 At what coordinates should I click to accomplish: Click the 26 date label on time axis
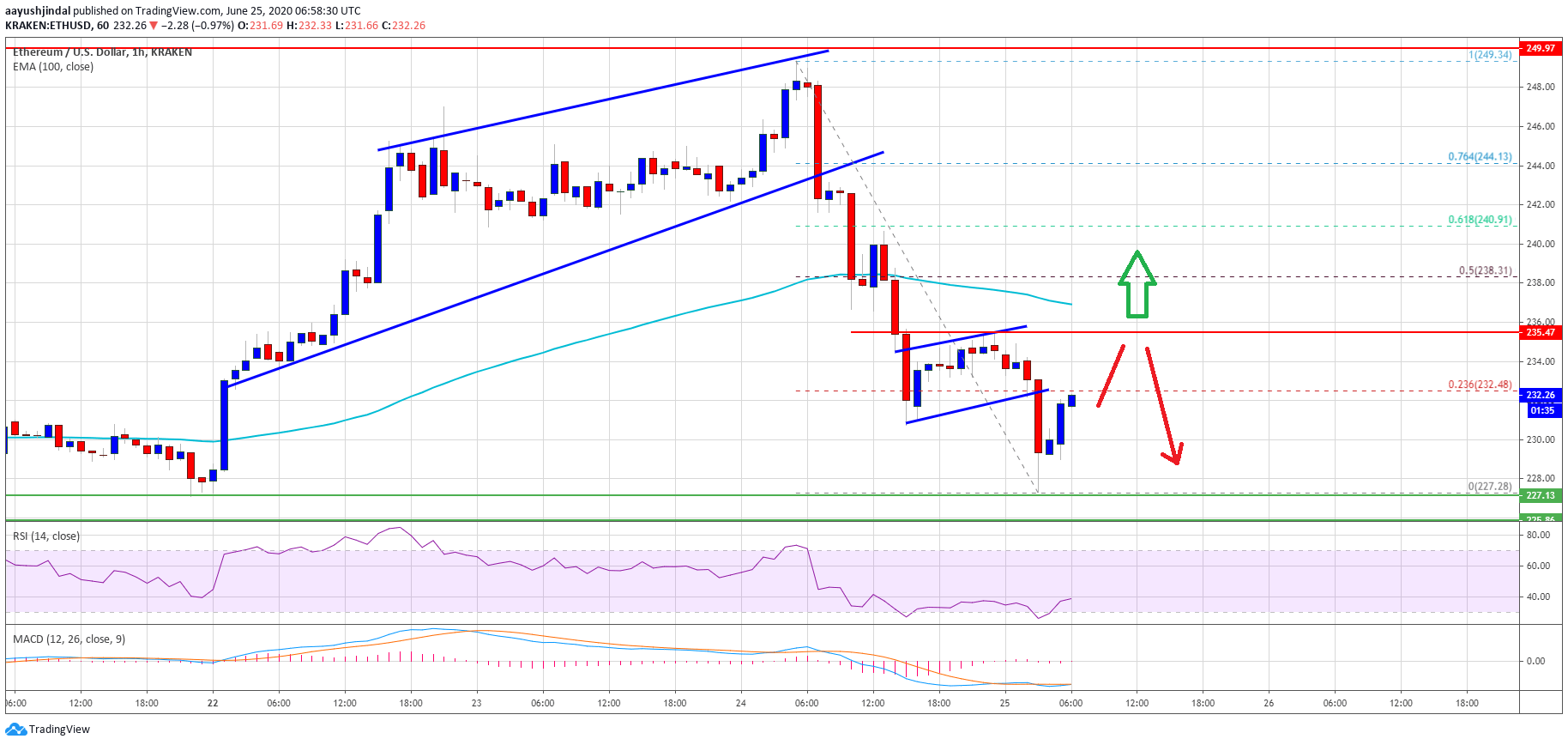pos(1269,703)
